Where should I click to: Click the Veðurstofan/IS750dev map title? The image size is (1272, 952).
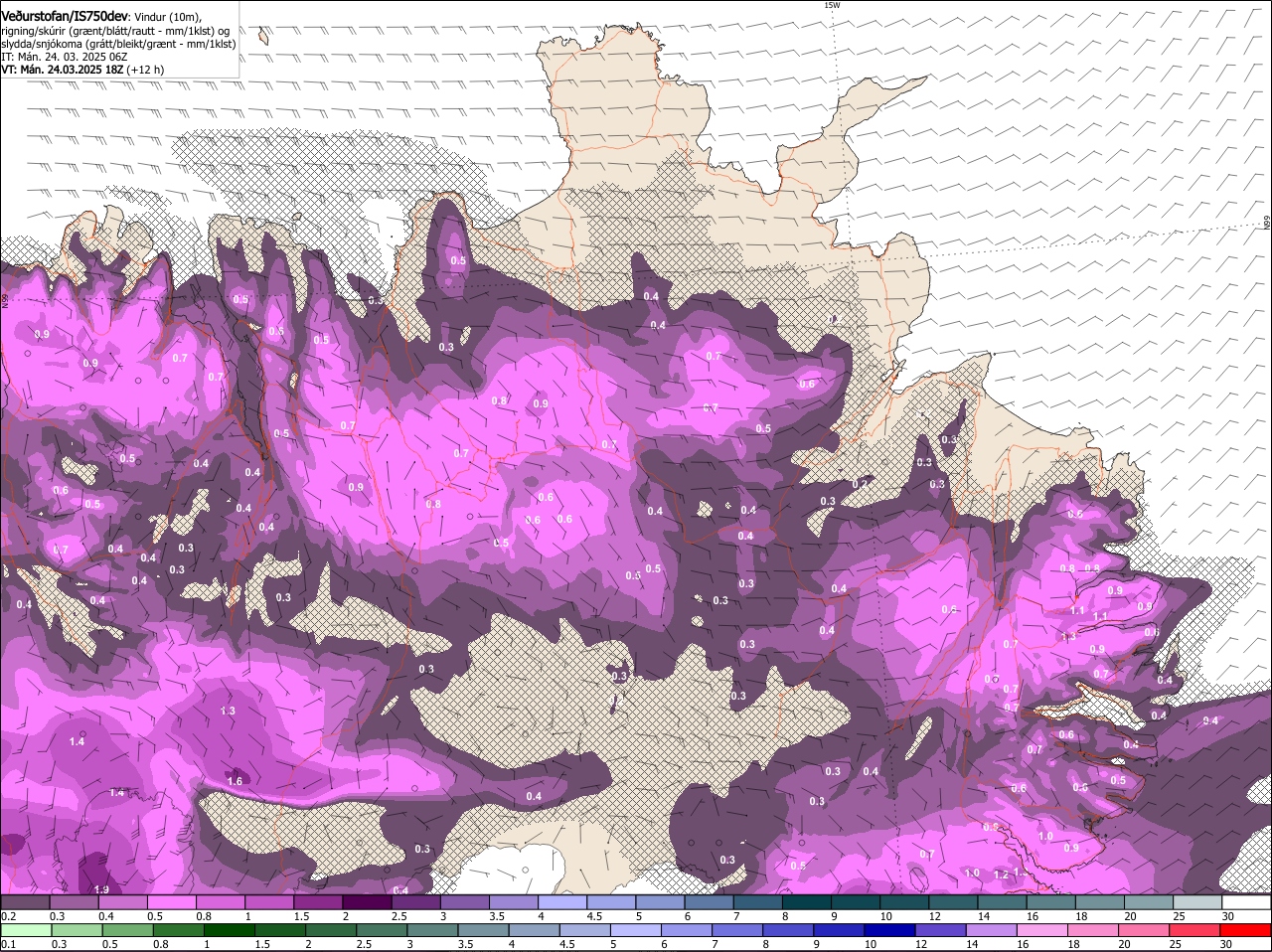pyautogui.click(x=64, y=17)
